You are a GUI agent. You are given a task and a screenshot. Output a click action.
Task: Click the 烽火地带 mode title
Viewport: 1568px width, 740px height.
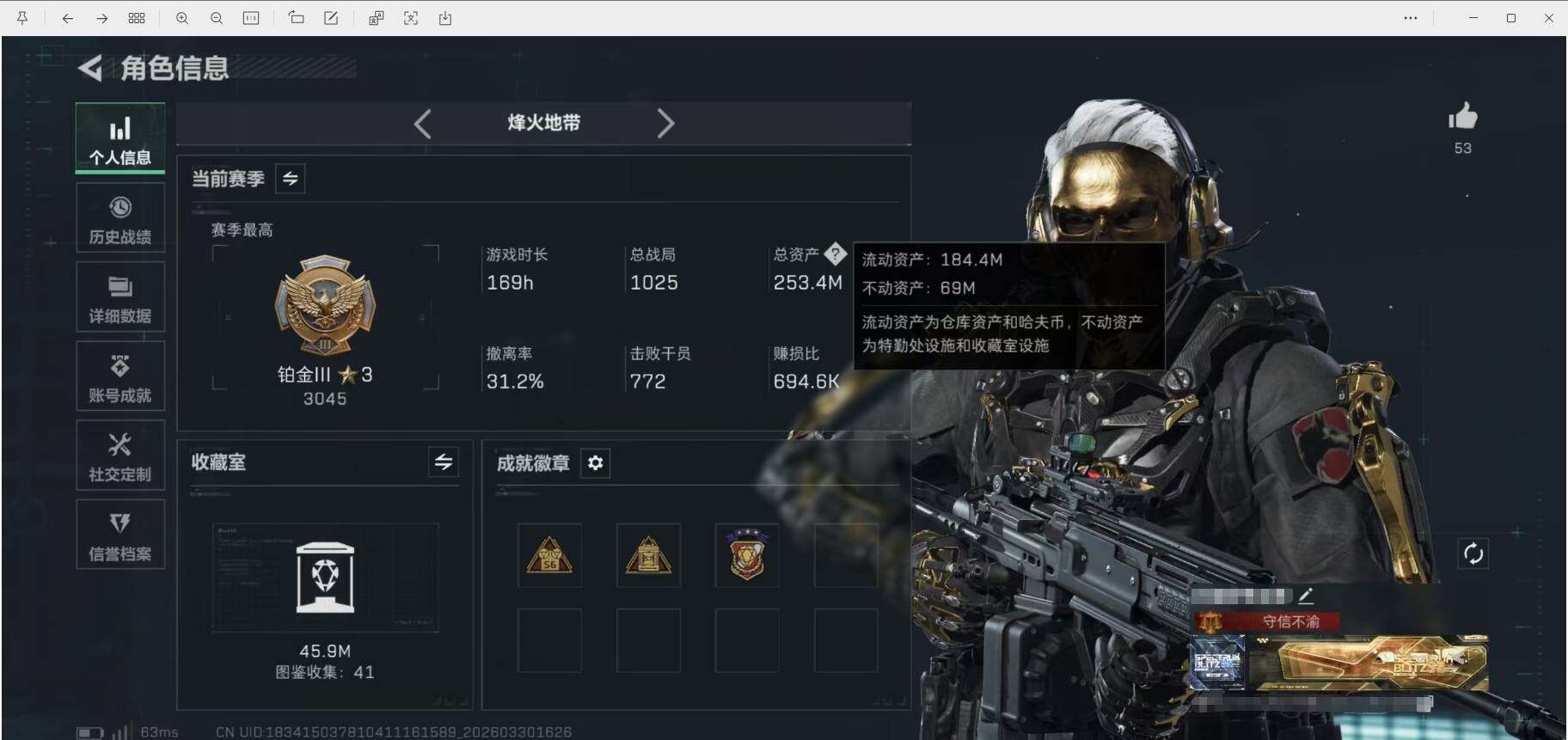click(543, 123)
